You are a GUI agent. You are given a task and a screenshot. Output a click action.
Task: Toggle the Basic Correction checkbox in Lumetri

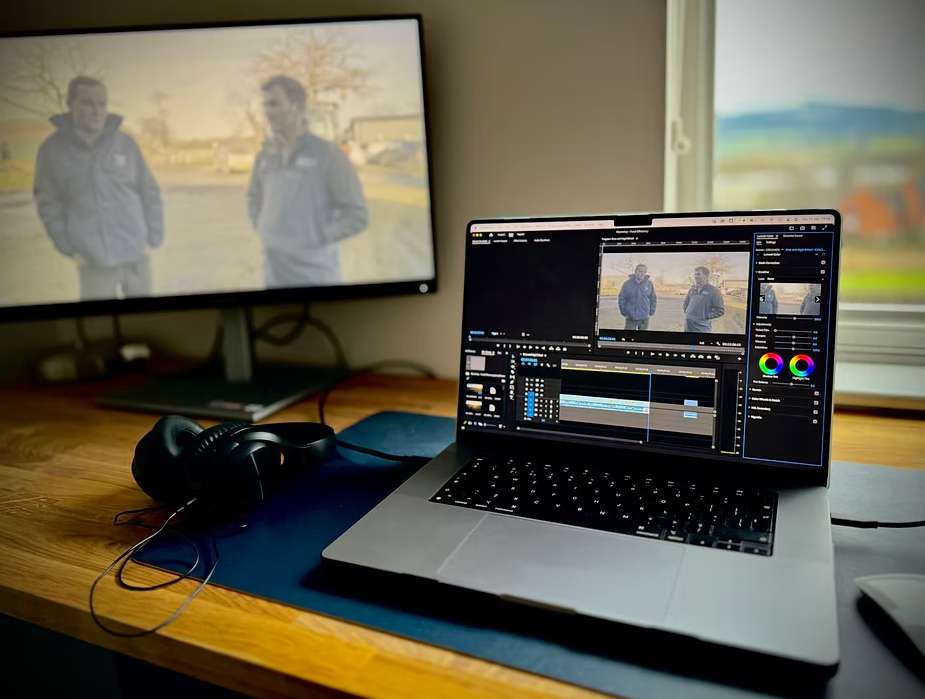click(x=822, y=261)
